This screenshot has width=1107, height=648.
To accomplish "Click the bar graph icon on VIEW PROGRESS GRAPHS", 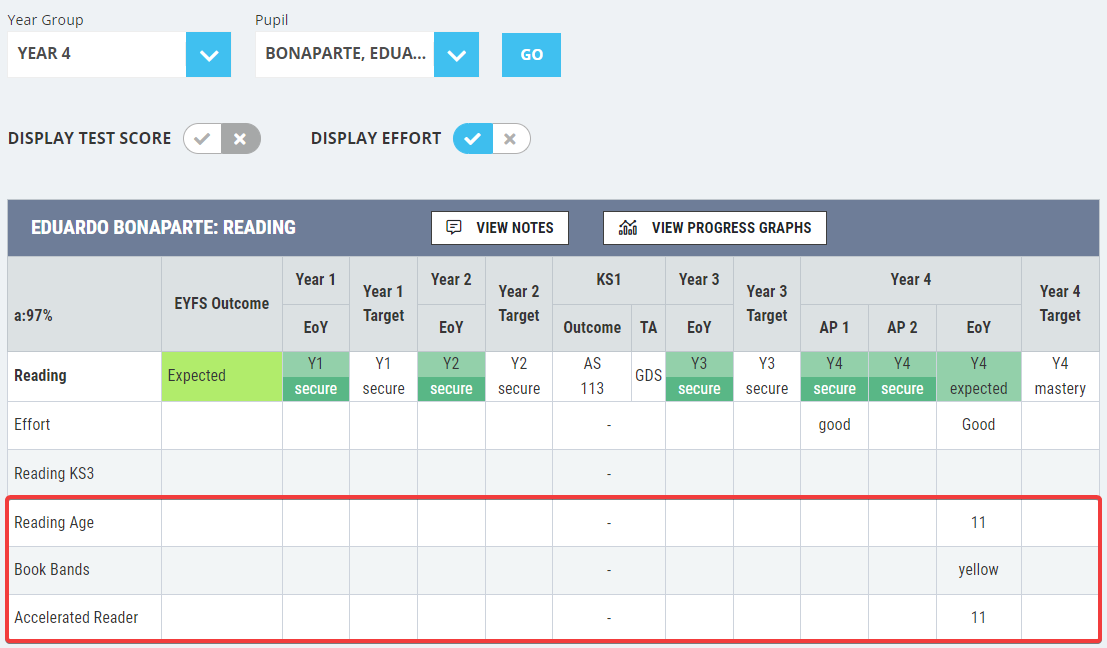I will coord(624,227).
